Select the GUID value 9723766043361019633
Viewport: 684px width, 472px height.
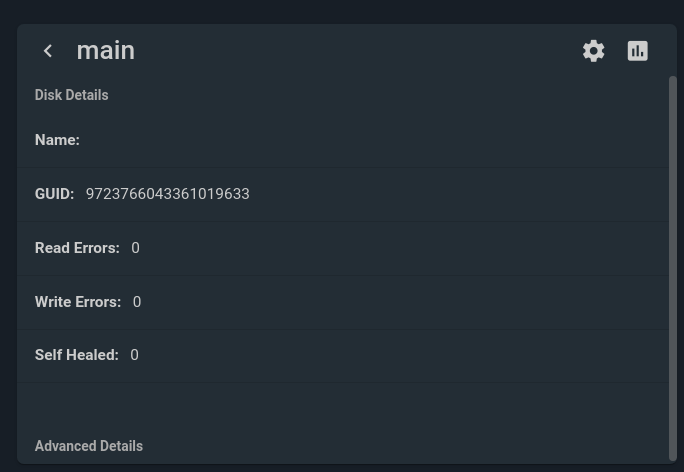click(x=168, y=194)
